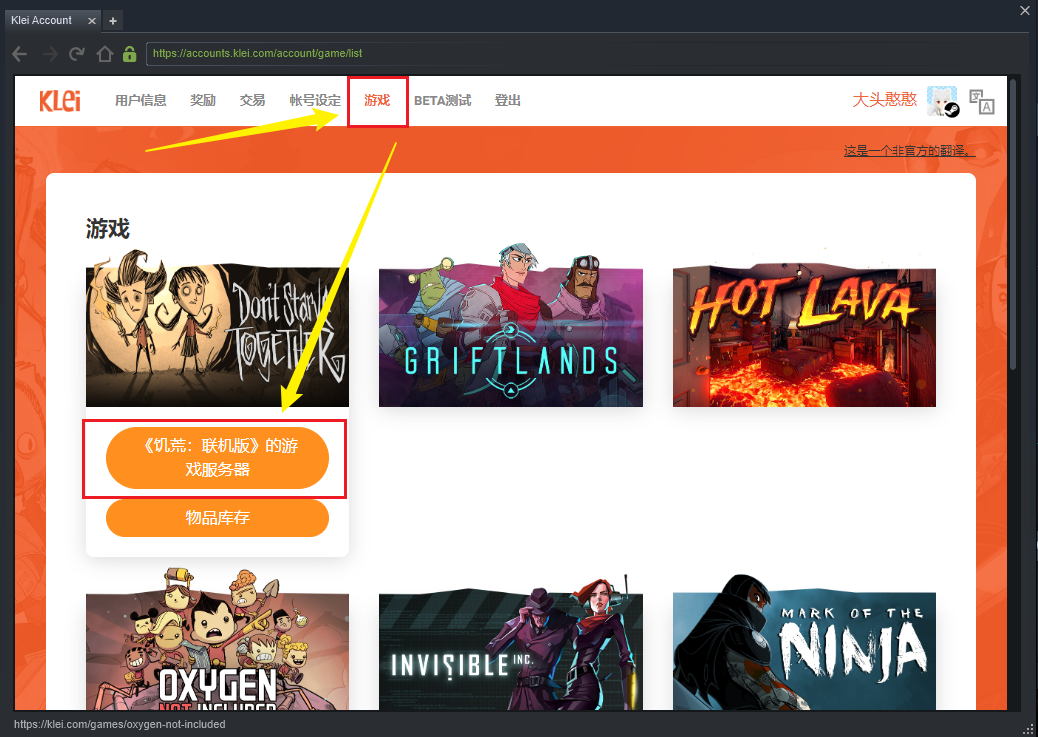Go back to the previous page
This screenshot has height=737, width=1038.
pos(20,54)
